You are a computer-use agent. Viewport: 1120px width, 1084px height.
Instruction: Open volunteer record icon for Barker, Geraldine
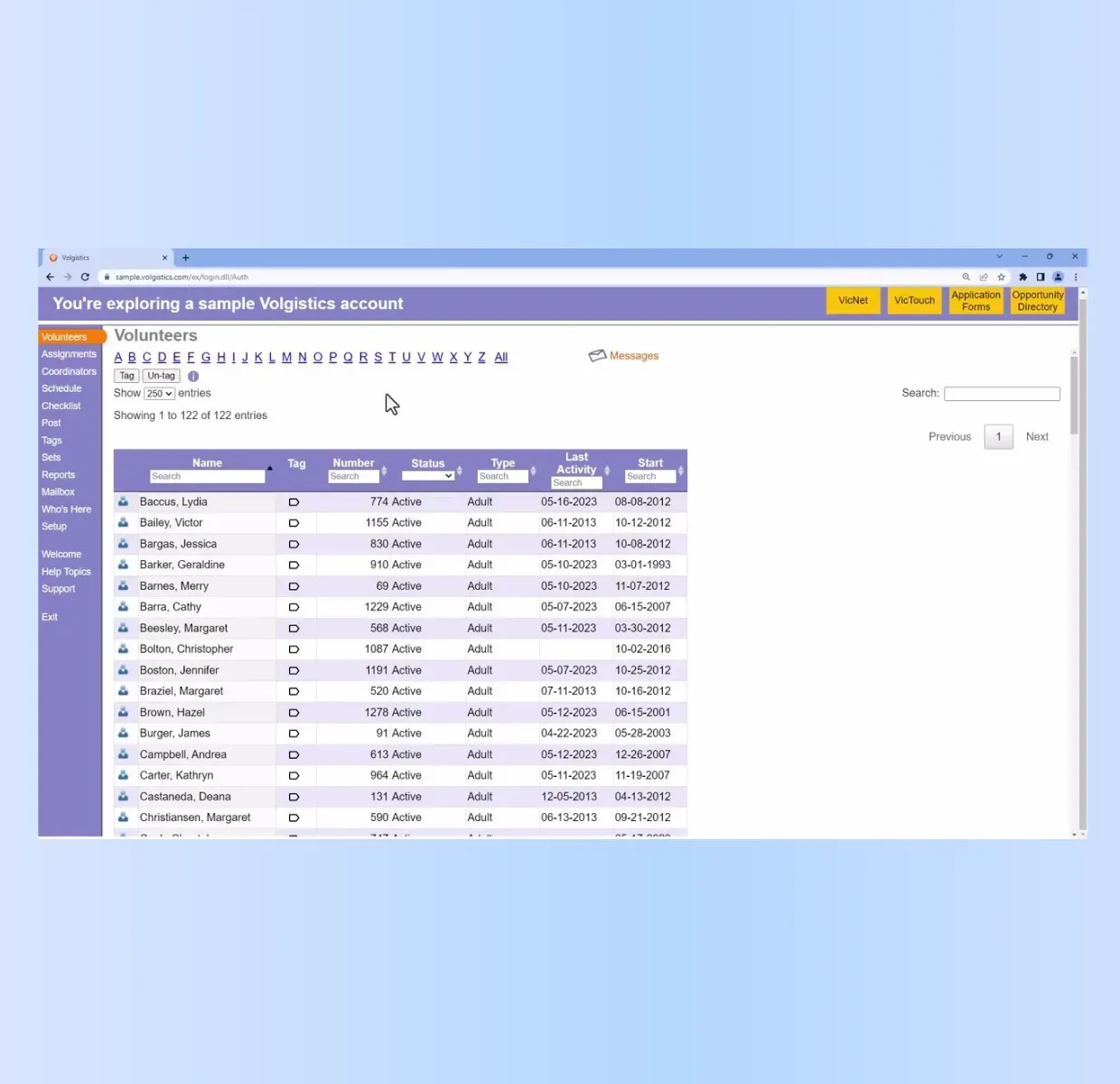click(123, 565)
